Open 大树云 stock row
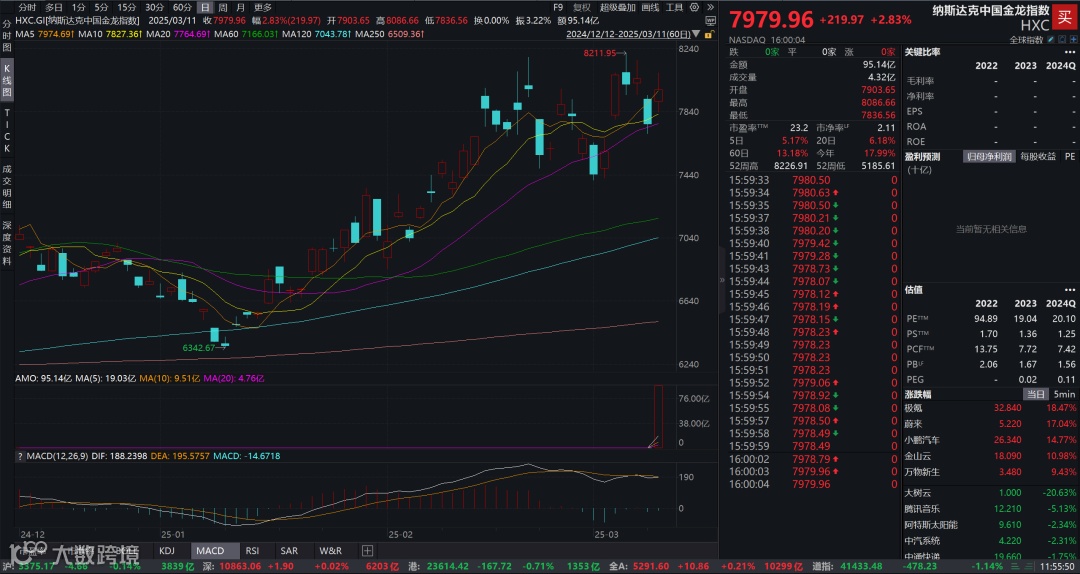1080x574 pixels. 990,493
